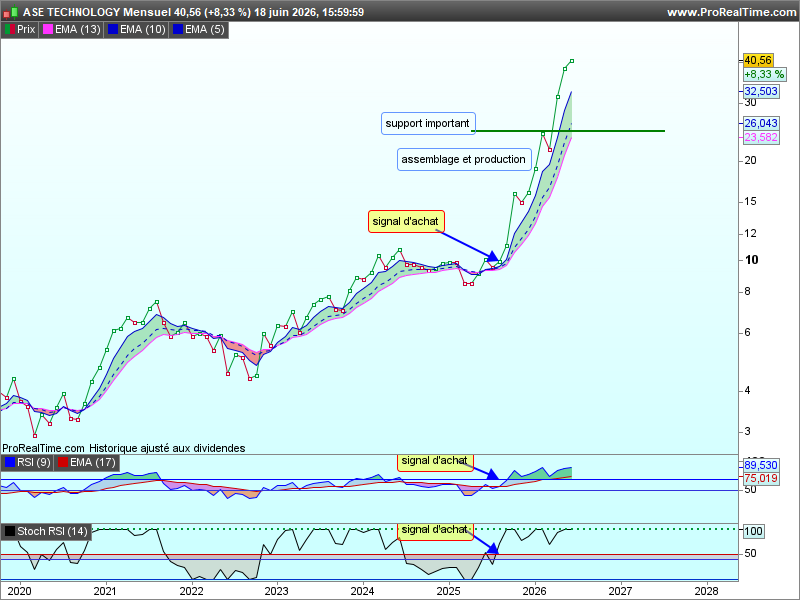800x600 pixels.
Task: Click the blue EMA (5) color swatch
Action: [x=178, y=30]
